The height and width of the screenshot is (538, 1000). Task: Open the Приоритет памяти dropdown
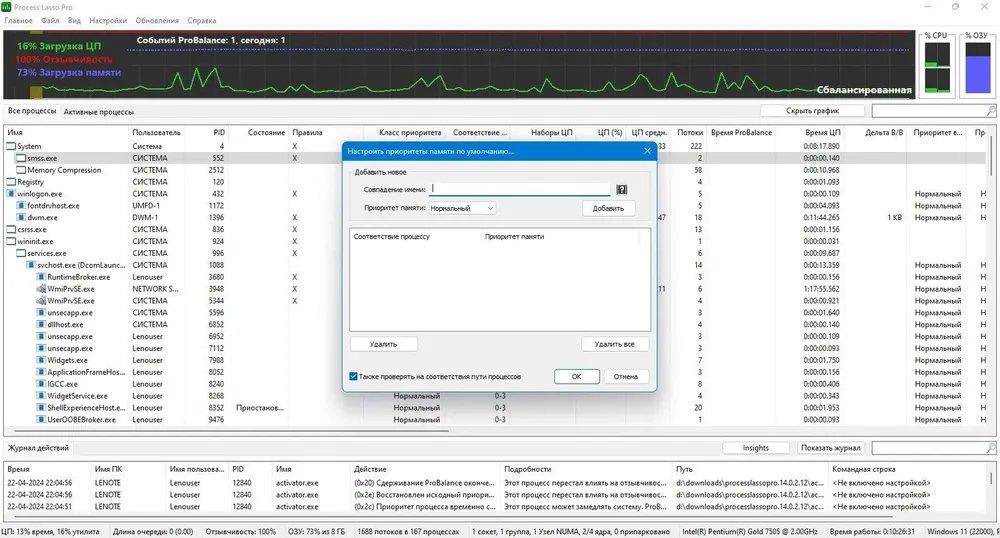pos(462,208)
